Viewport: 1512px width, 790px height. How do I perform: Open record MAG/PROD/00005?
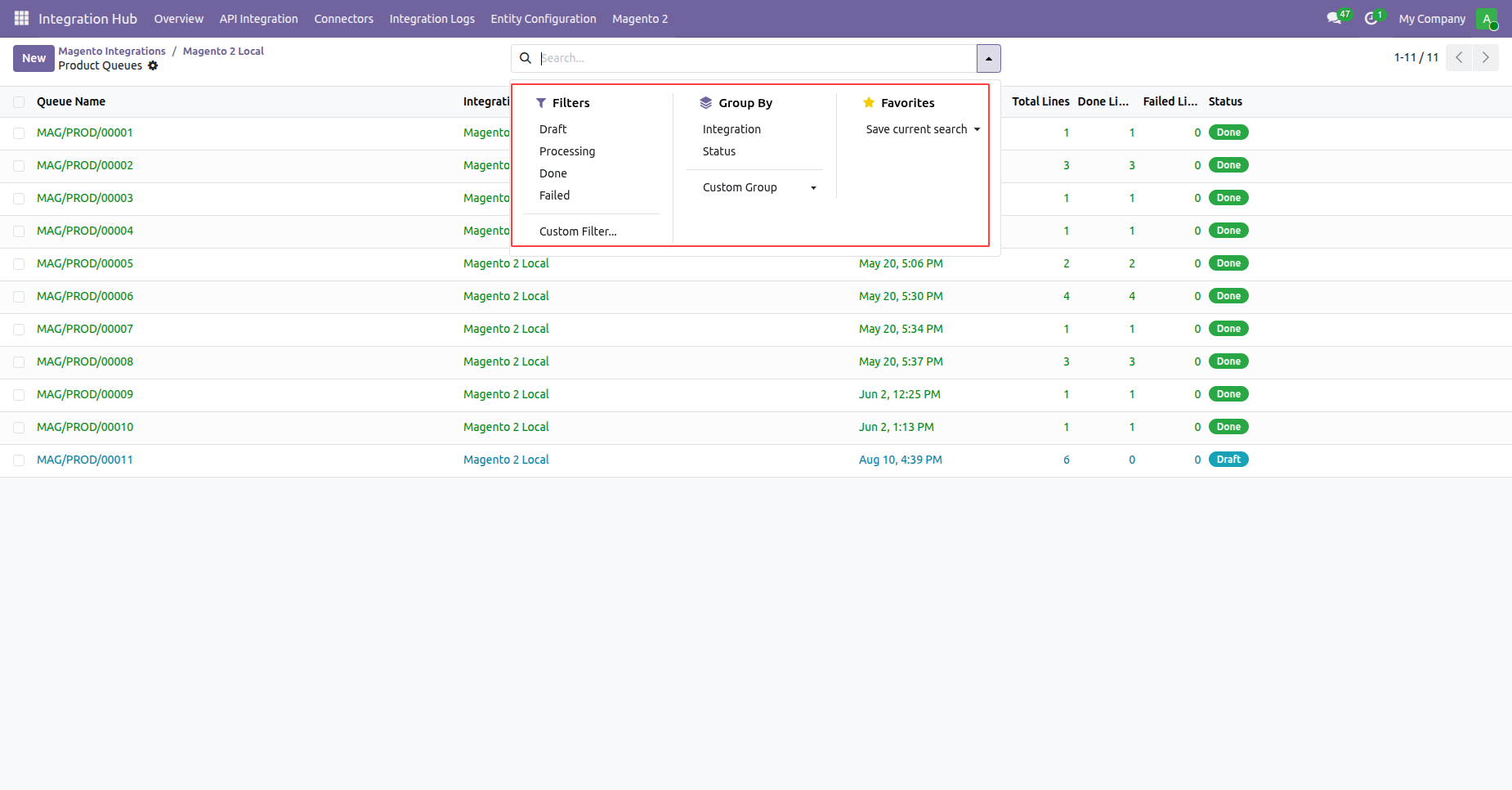(85, 263)
